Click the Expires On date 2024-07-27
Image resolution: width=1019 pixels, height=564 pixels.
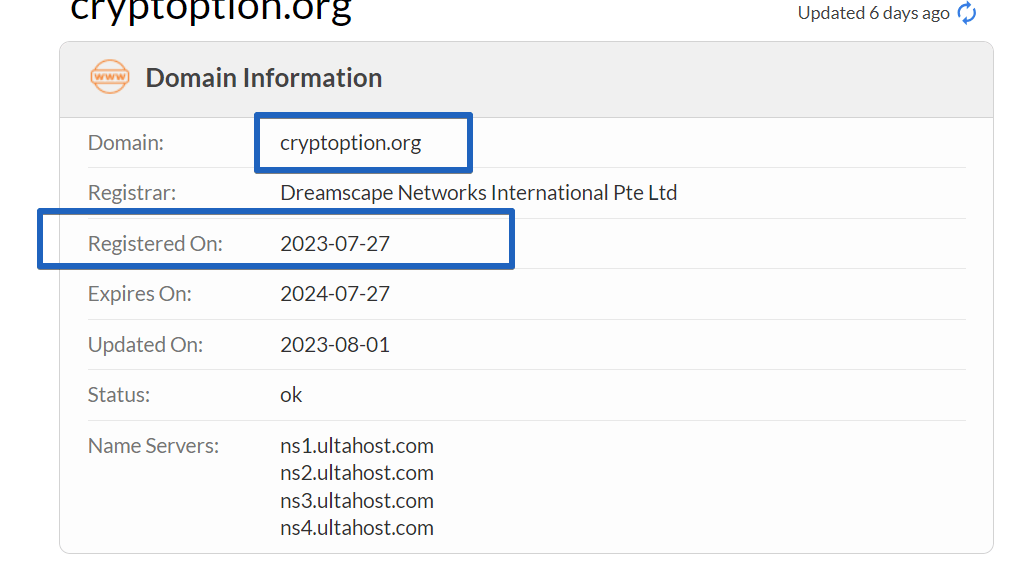(x=335, y=294)
